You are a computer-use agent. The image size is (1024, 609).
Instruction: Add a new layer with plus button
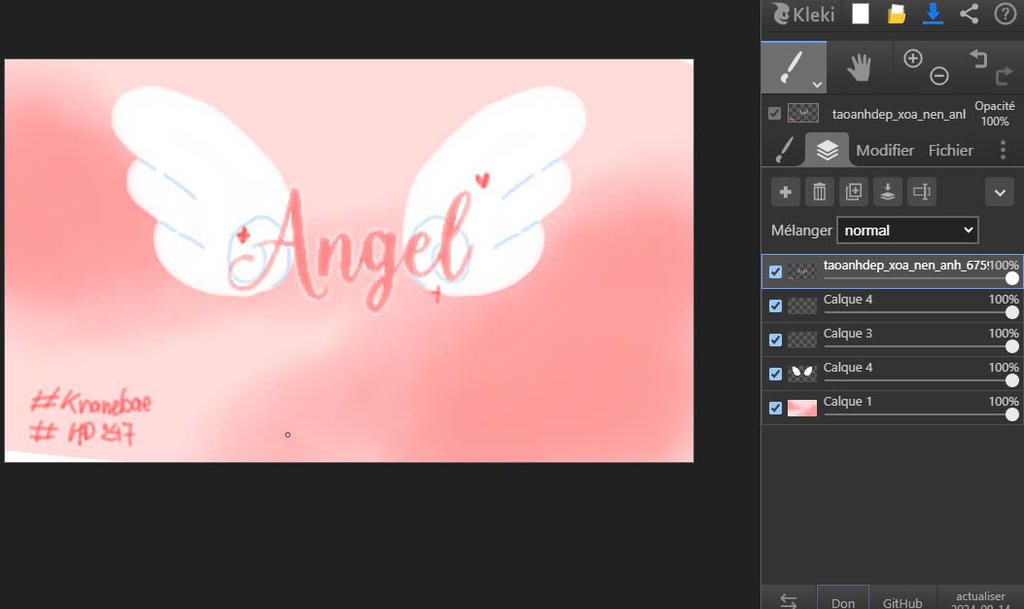click(786, 192)
